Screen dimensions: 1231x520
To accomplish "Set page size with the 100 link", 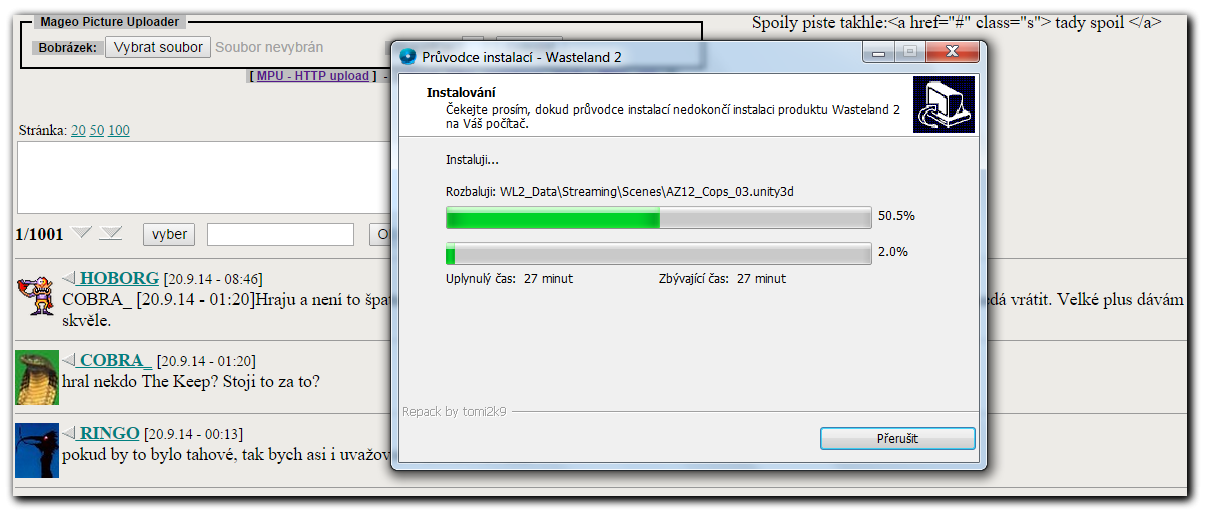I will pyautogui.click(x=119, y=130).
